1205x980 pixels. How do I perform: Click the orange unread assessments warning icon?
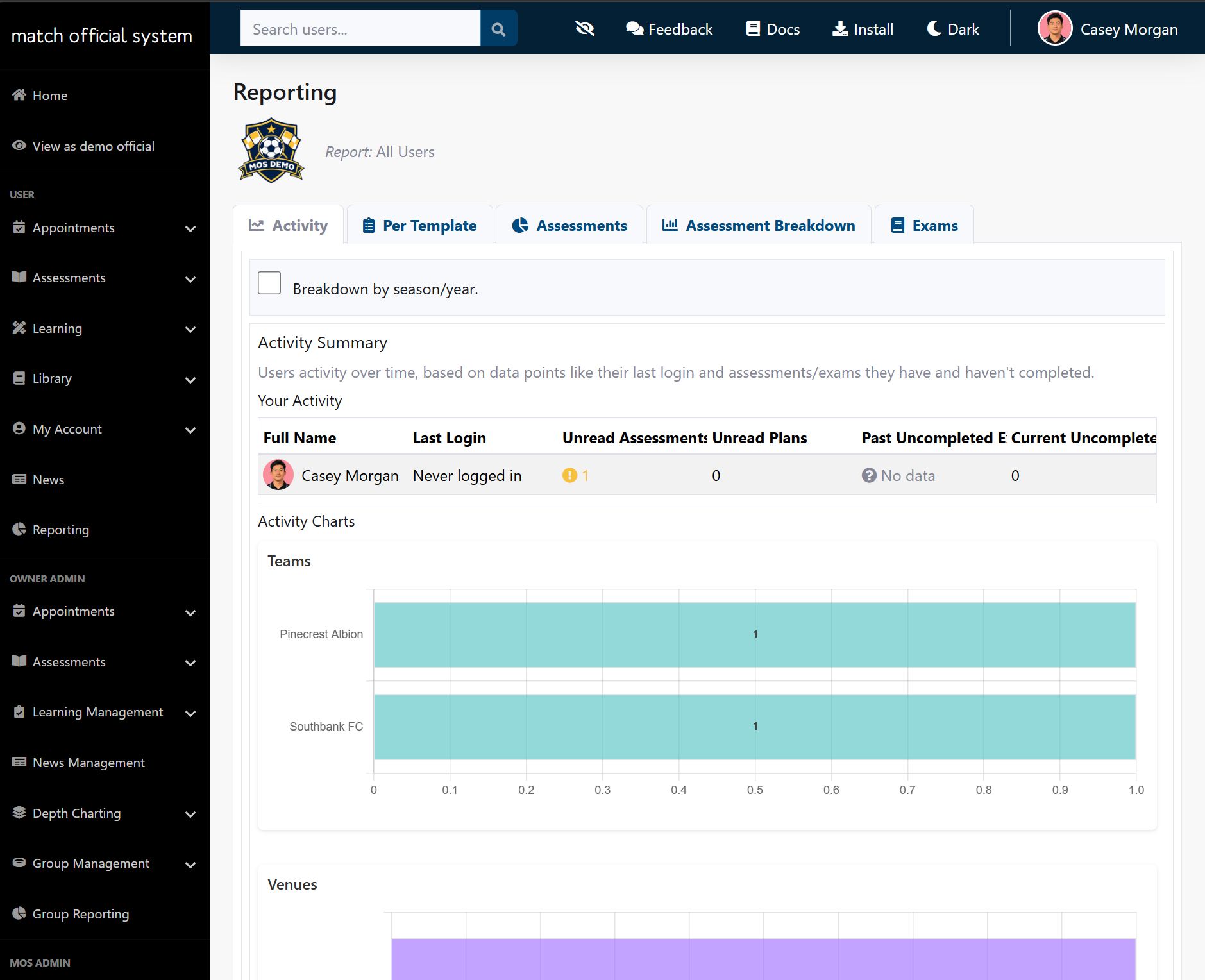569,475
